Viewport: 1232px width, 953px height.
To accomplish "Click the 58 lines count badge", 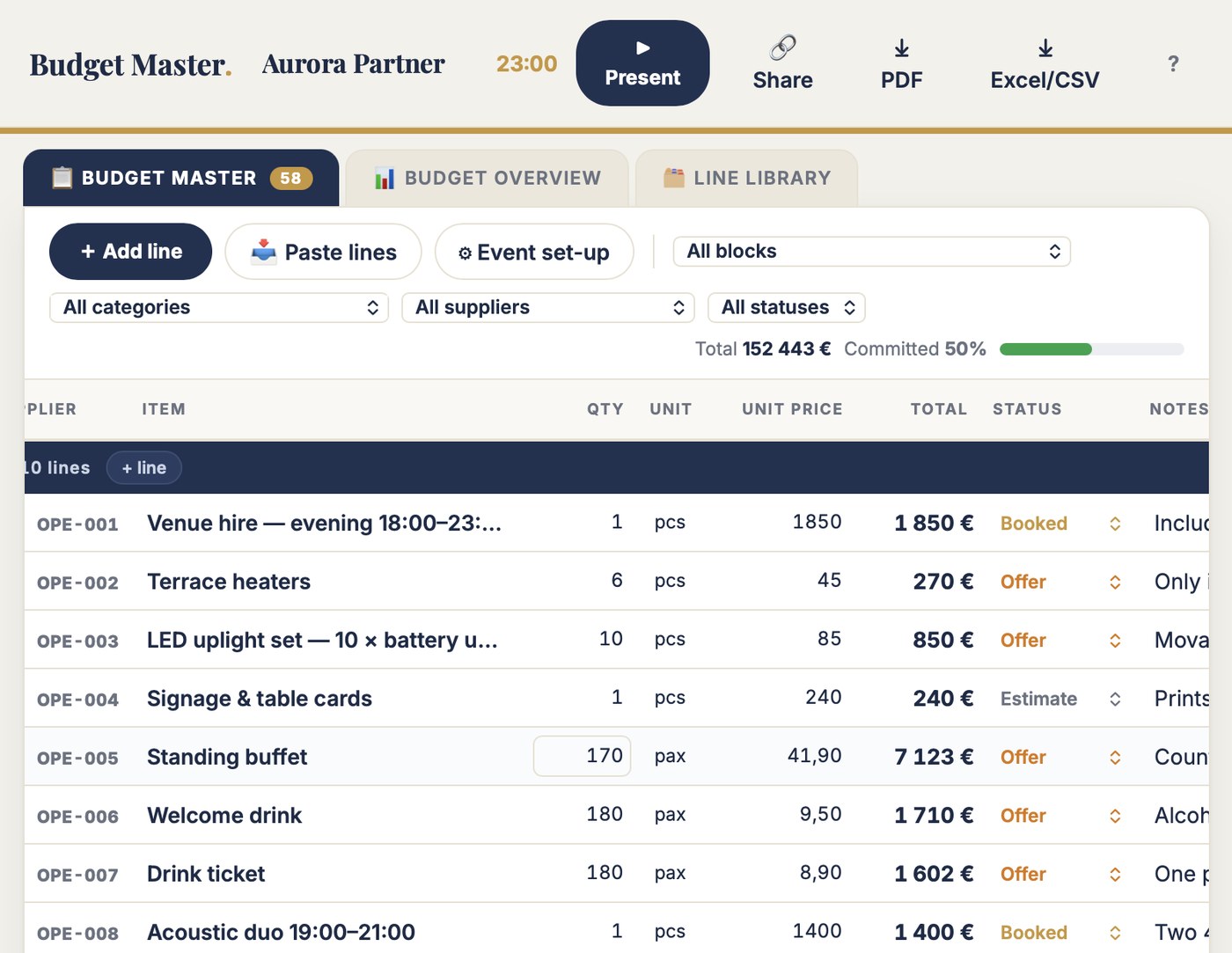I will tap(290, 178).
